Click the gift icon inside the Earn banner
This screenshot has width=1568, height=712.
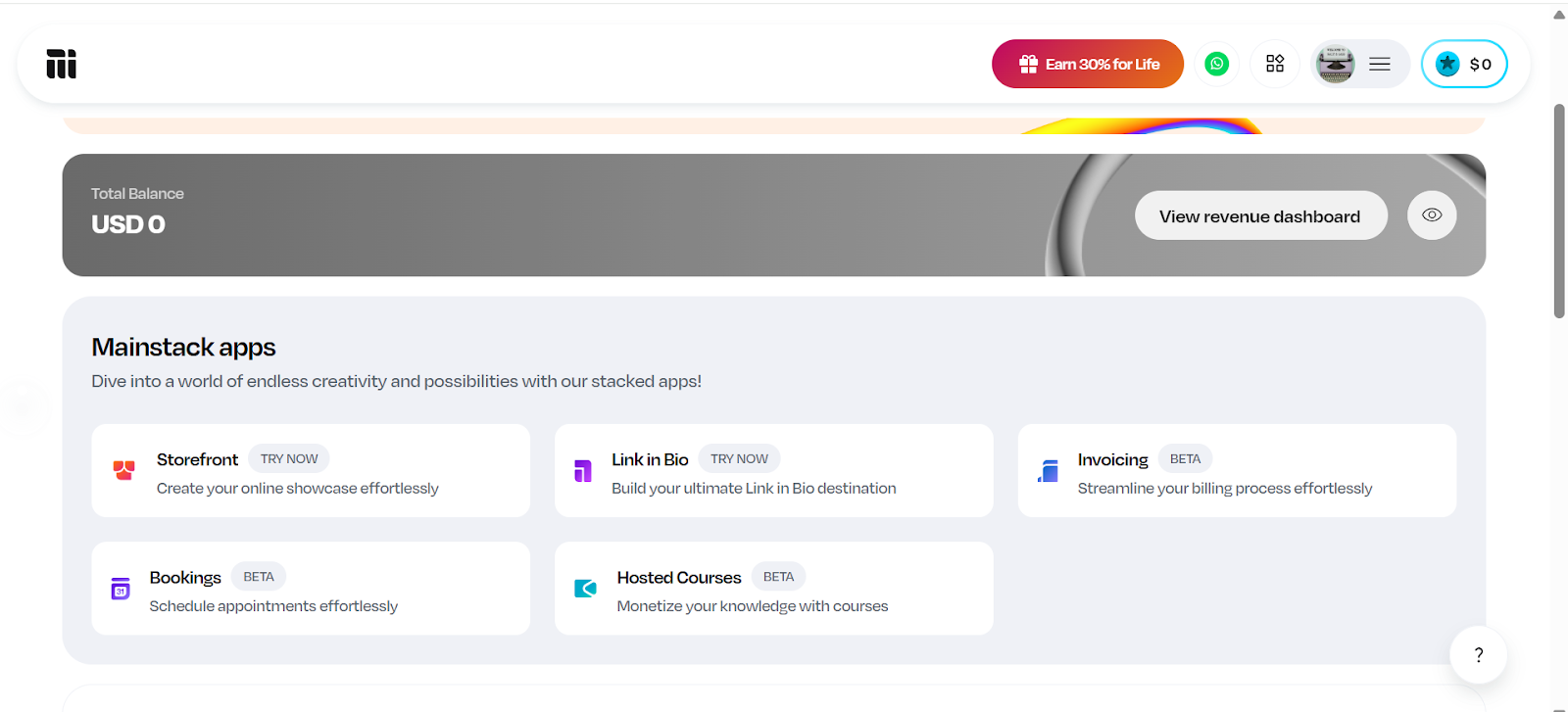pos(1027,63)
